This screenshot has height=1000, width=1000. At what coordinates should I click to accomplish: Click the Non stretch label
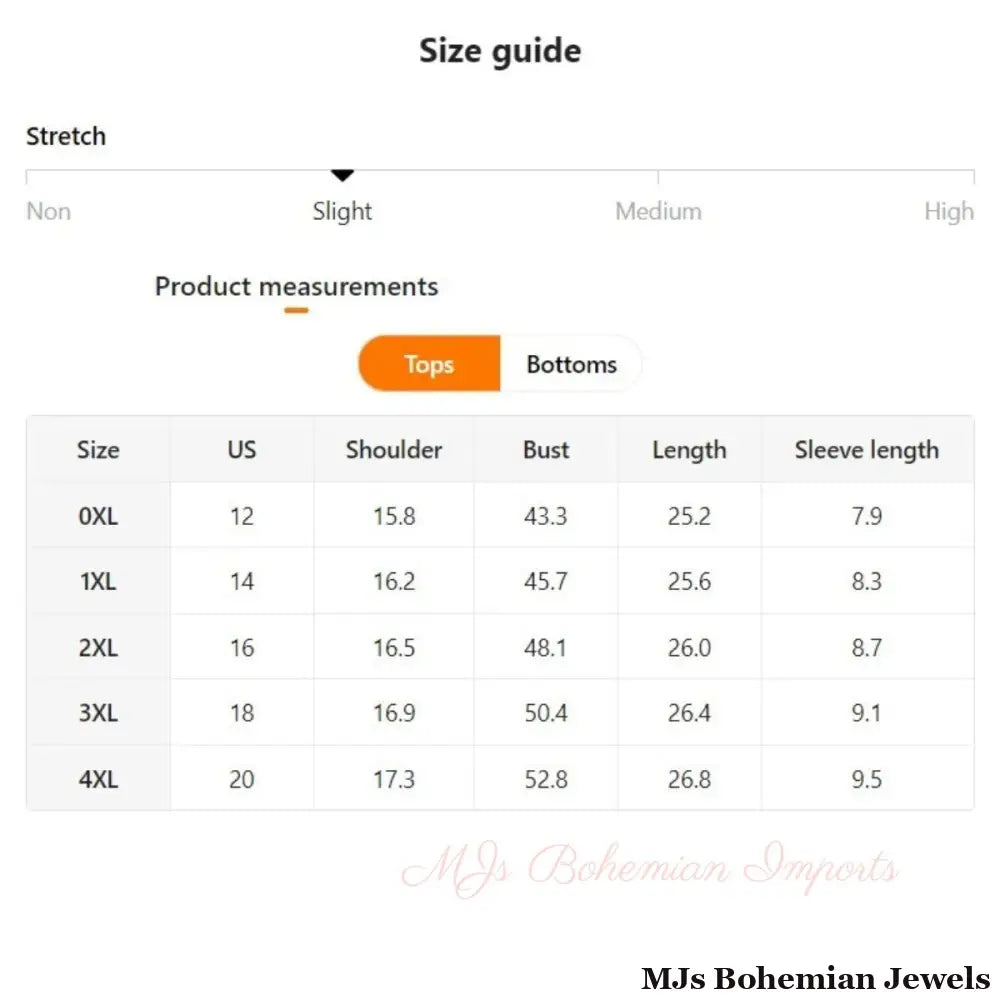click(x=48, y=212)
